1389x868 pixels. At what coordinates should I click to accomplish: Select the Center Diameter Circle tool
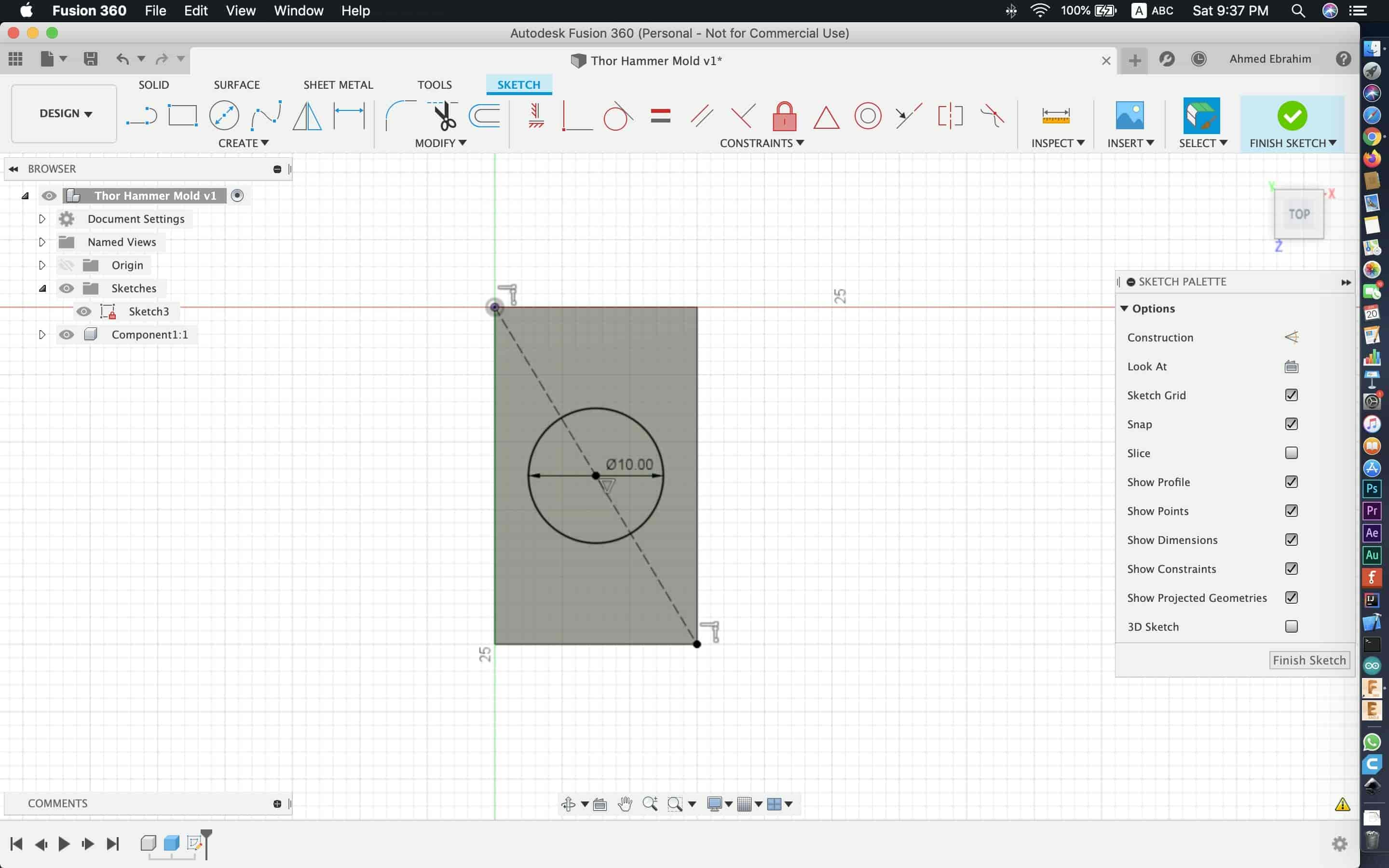click(x=224, y=116)
